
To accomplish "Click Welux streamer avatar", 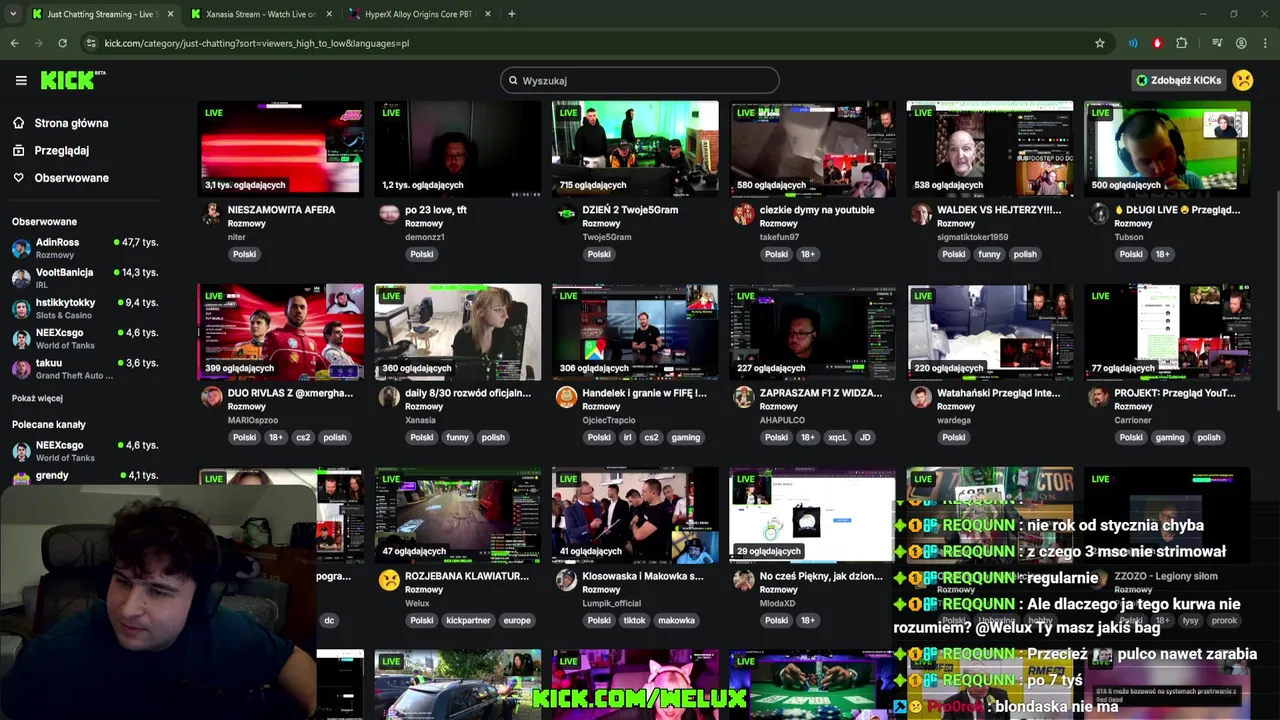I will (x=389, y=579).
